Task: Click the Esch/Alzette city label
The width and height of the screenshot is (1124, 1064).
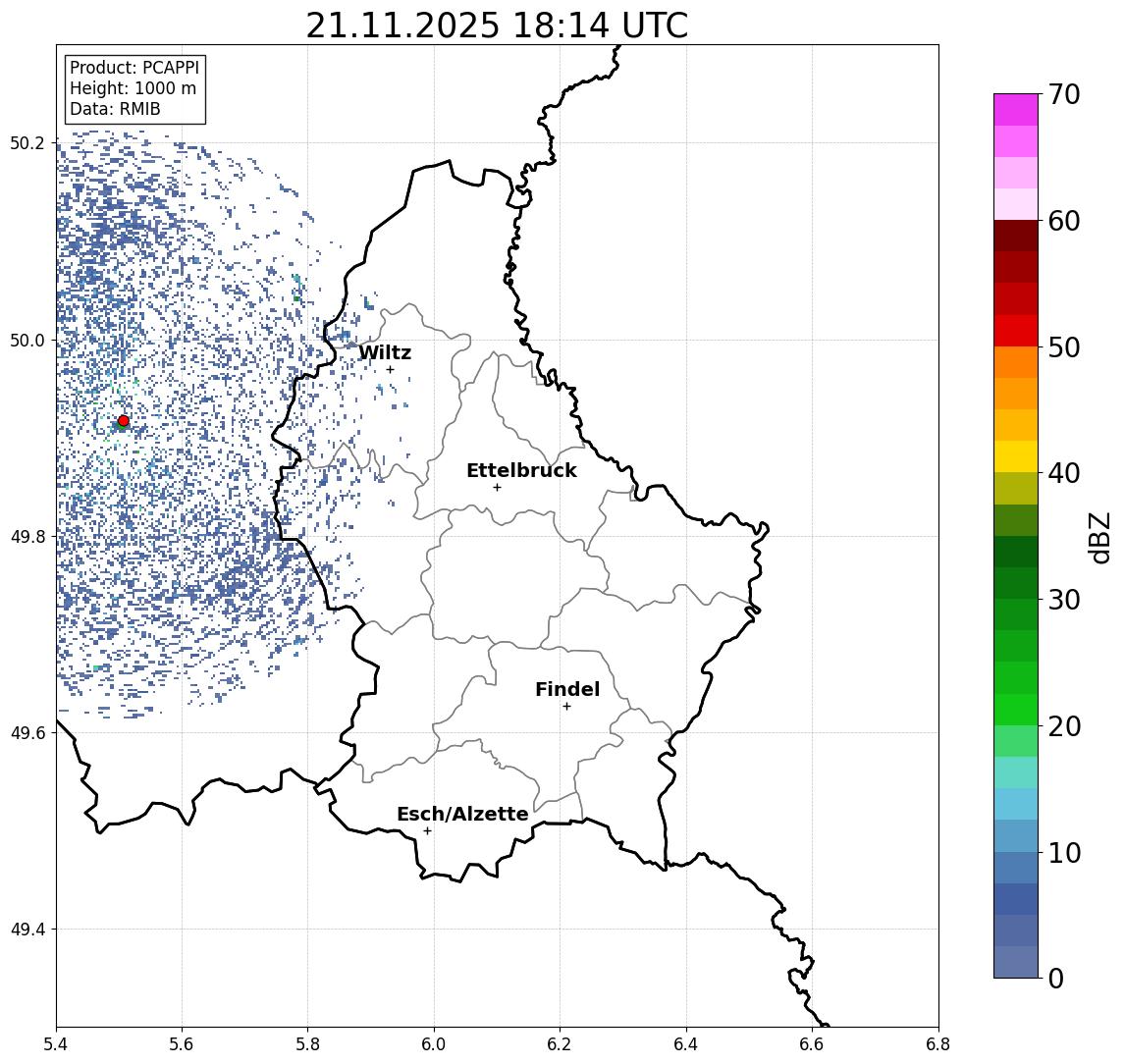Action: [462, 814]
